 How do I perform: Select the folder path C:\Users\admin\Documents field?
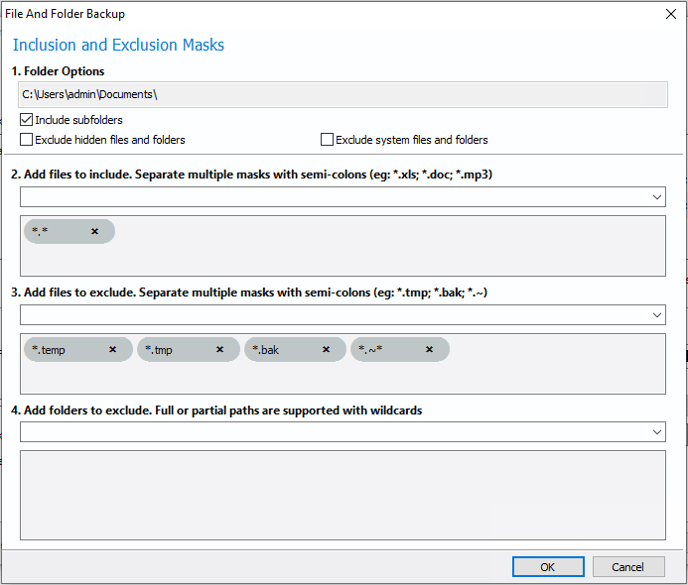click(343, 94)
